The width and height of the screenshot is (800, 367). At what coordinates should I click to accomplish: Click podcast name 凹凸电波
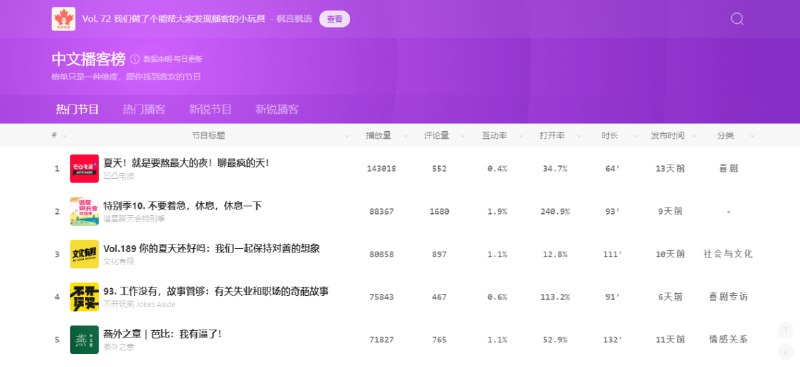(119, 176)
